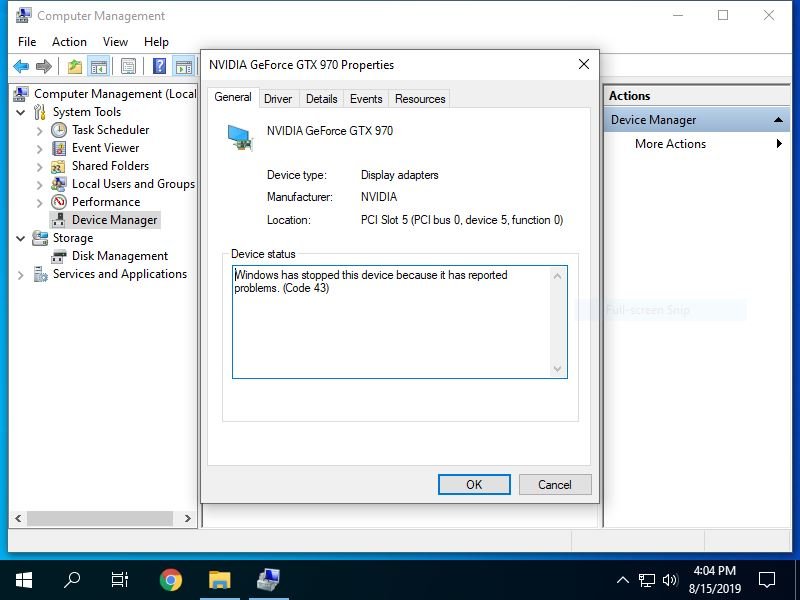Open the Help toolbar icon
Image resolution: width=800 pixels, height=600 pixels.
tap(159, 66)
